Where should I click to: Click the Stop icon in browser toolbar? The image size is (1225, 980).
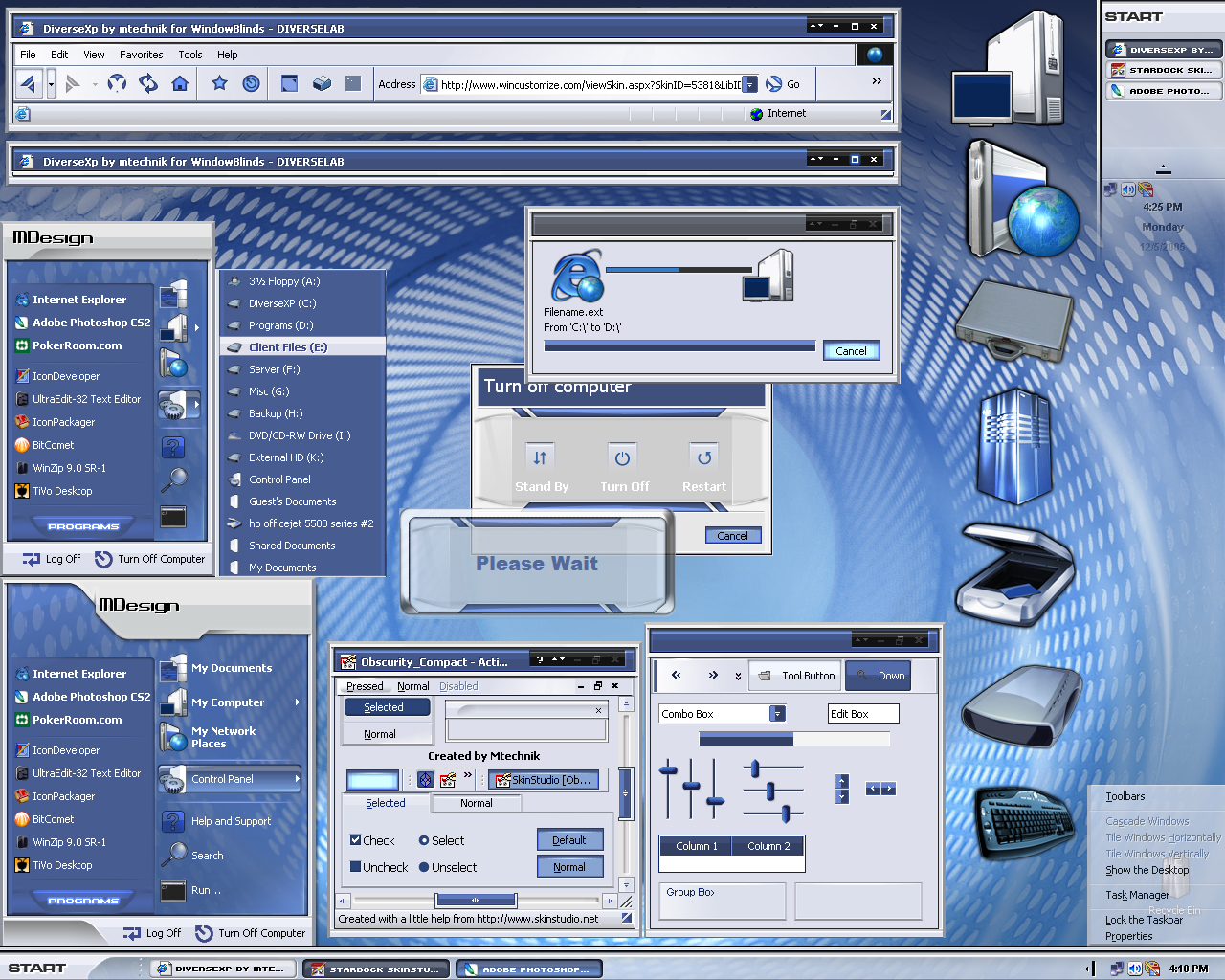[x=117, y=84]
